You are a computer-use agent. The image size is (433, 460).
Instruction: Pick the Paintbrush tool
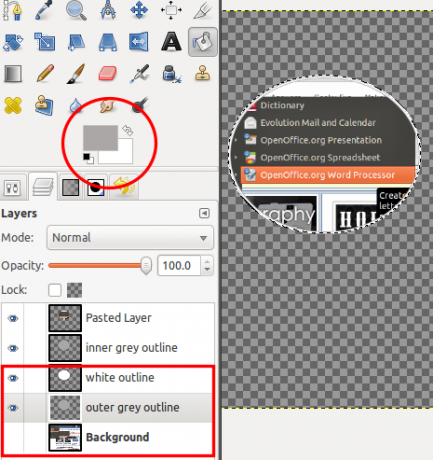click(76, 74)
